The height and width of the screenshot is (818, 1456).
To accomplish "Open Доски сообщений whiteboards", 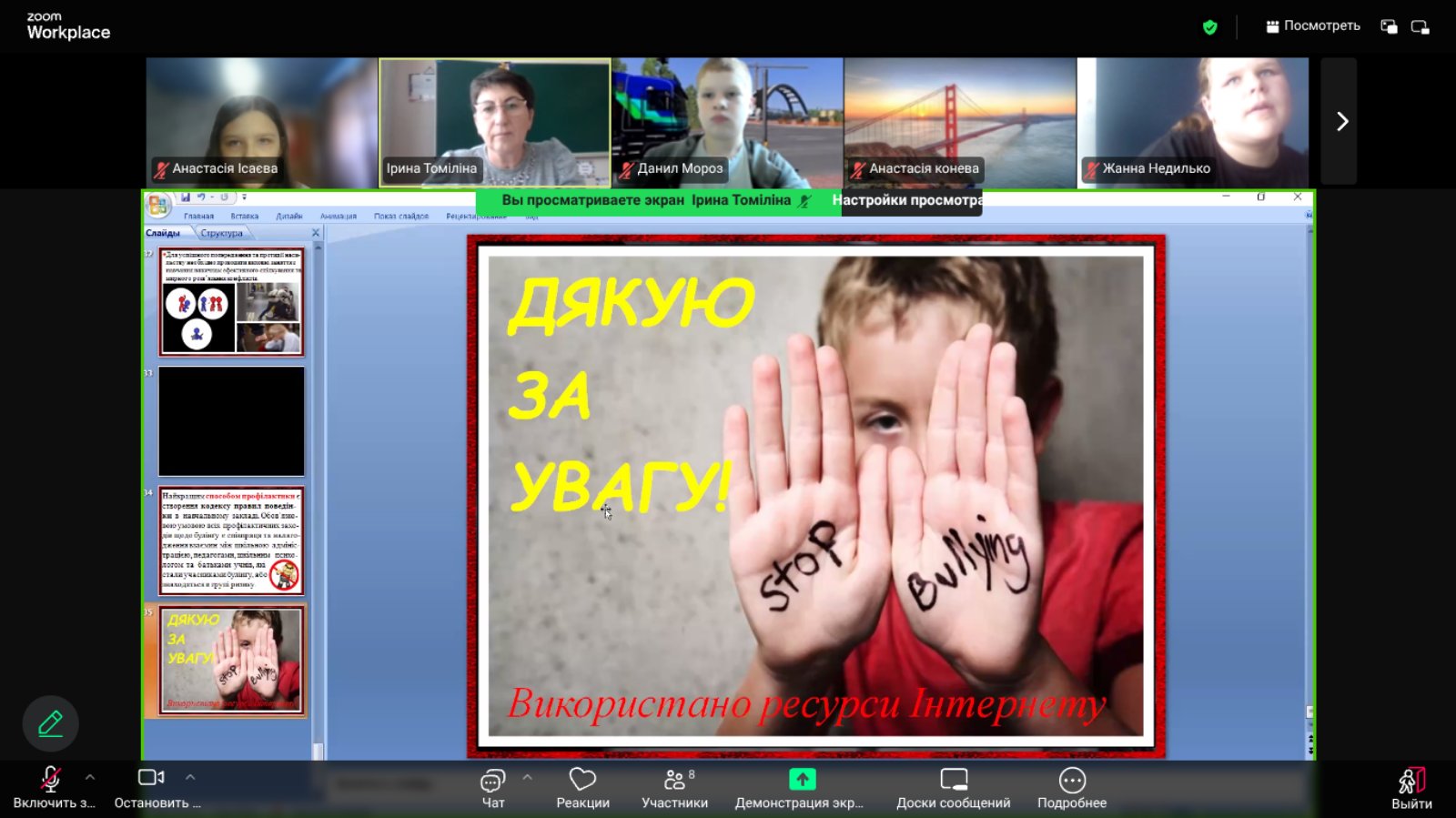I will coord(953,788).
